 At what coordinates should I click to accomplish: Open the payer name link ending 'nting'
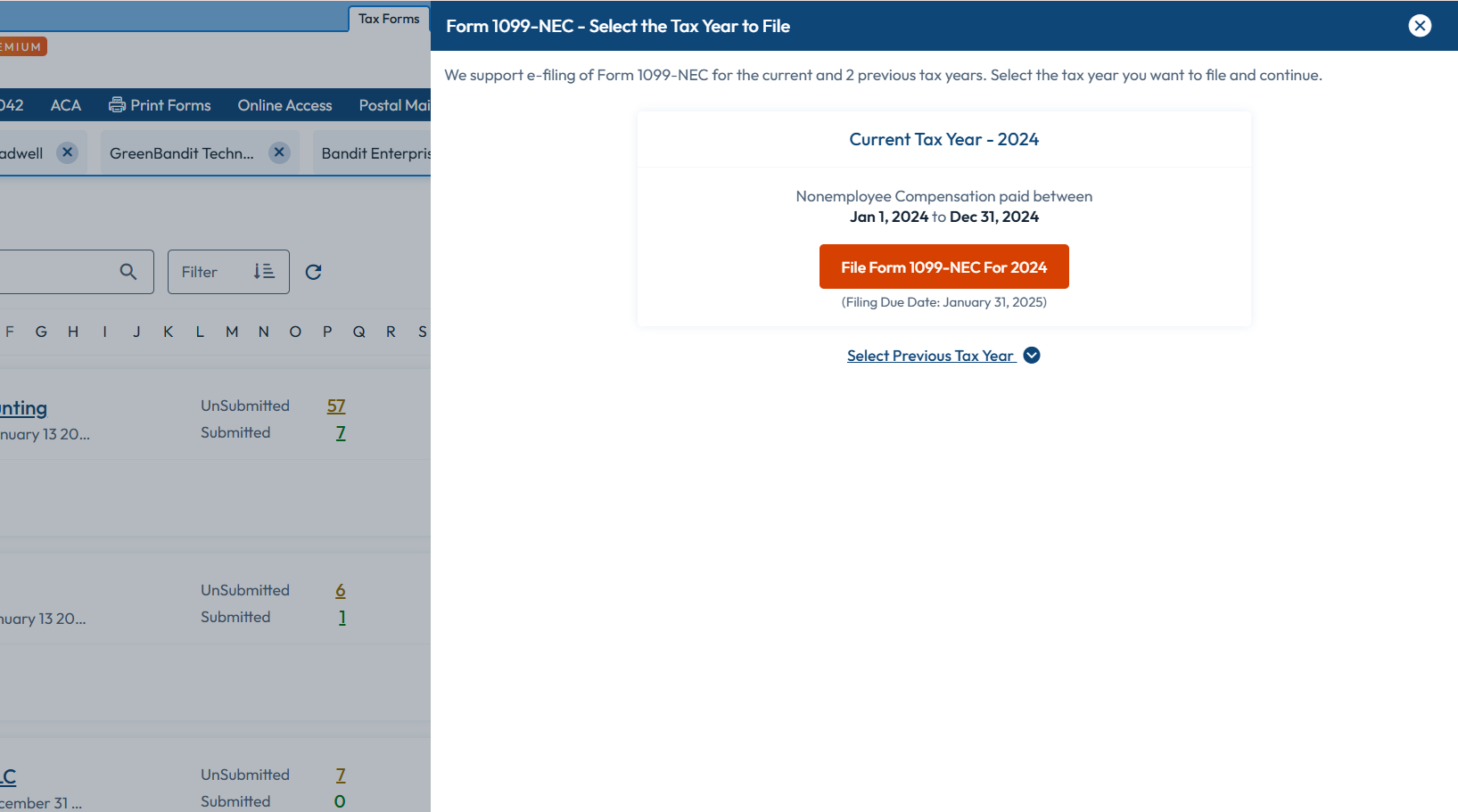(23, 408)
